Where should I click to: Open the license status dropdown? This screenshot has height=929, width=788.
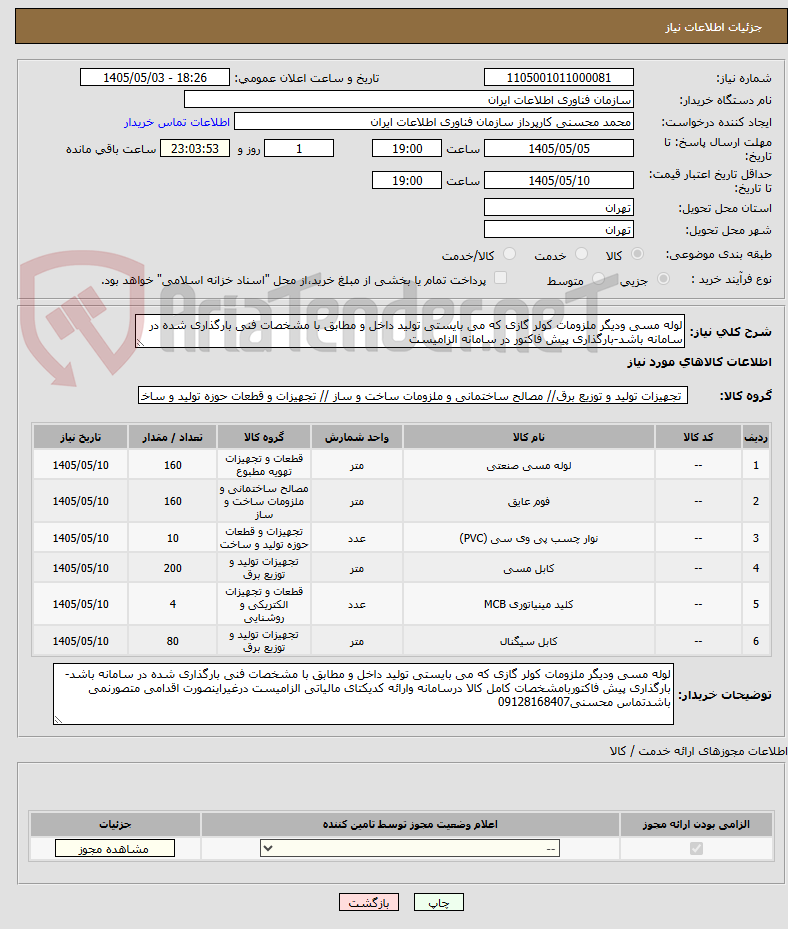(x=409, y=848)
